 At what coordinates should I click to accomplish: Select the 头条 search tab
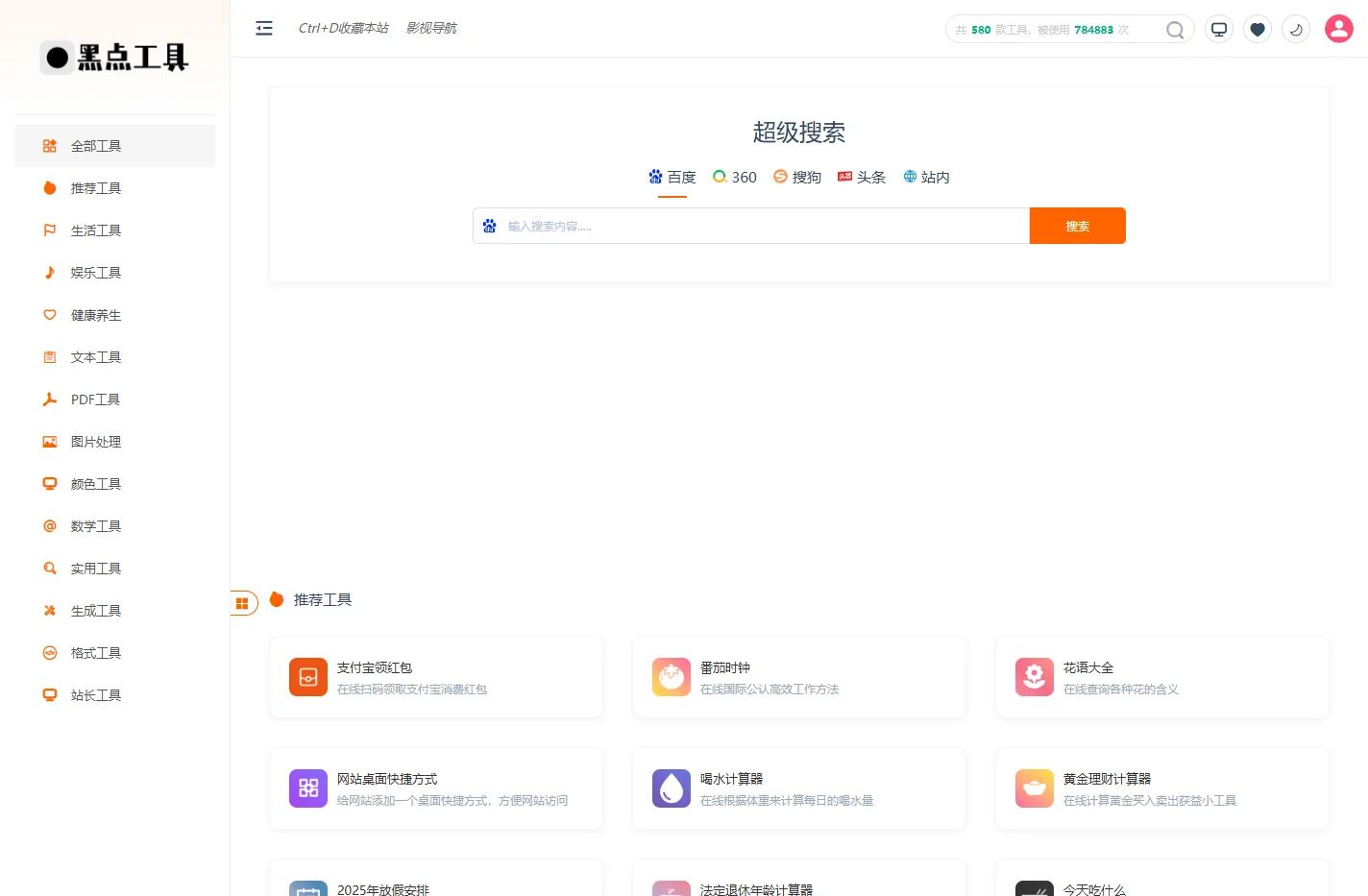(x=862, y=178)
